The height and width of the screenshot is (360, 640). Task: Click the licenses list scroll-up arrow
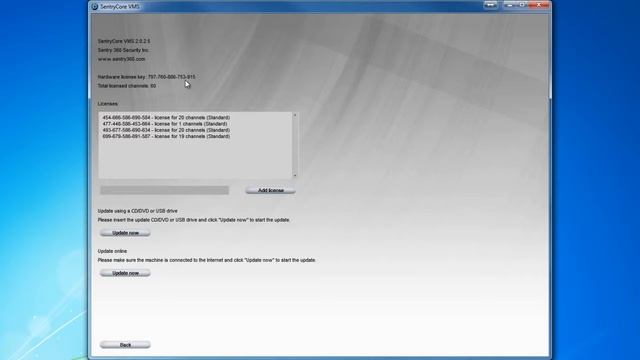295,116
